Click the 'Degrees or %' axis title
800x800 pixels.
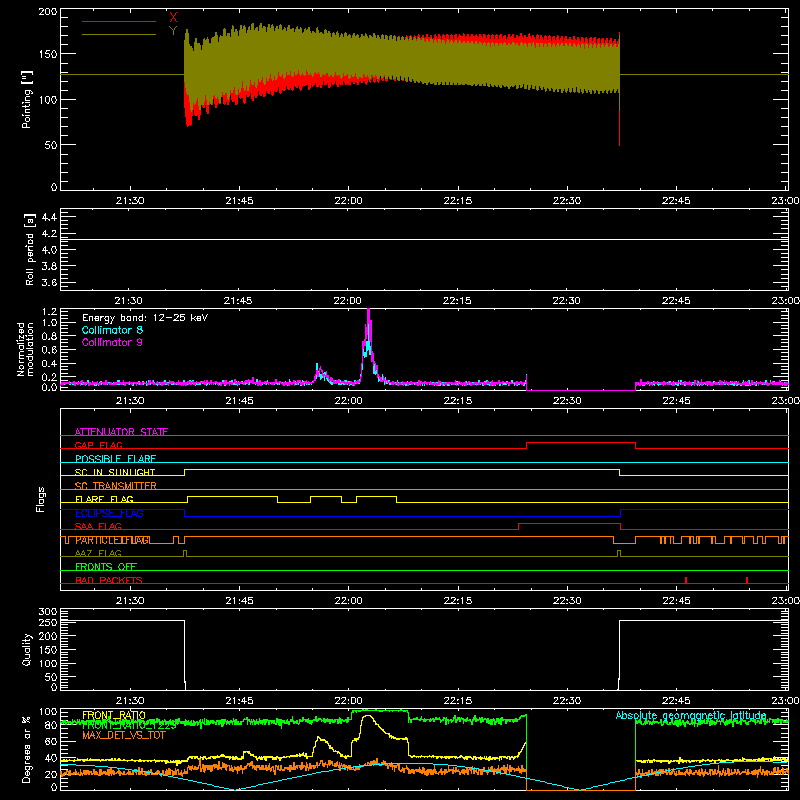point(27,750)
